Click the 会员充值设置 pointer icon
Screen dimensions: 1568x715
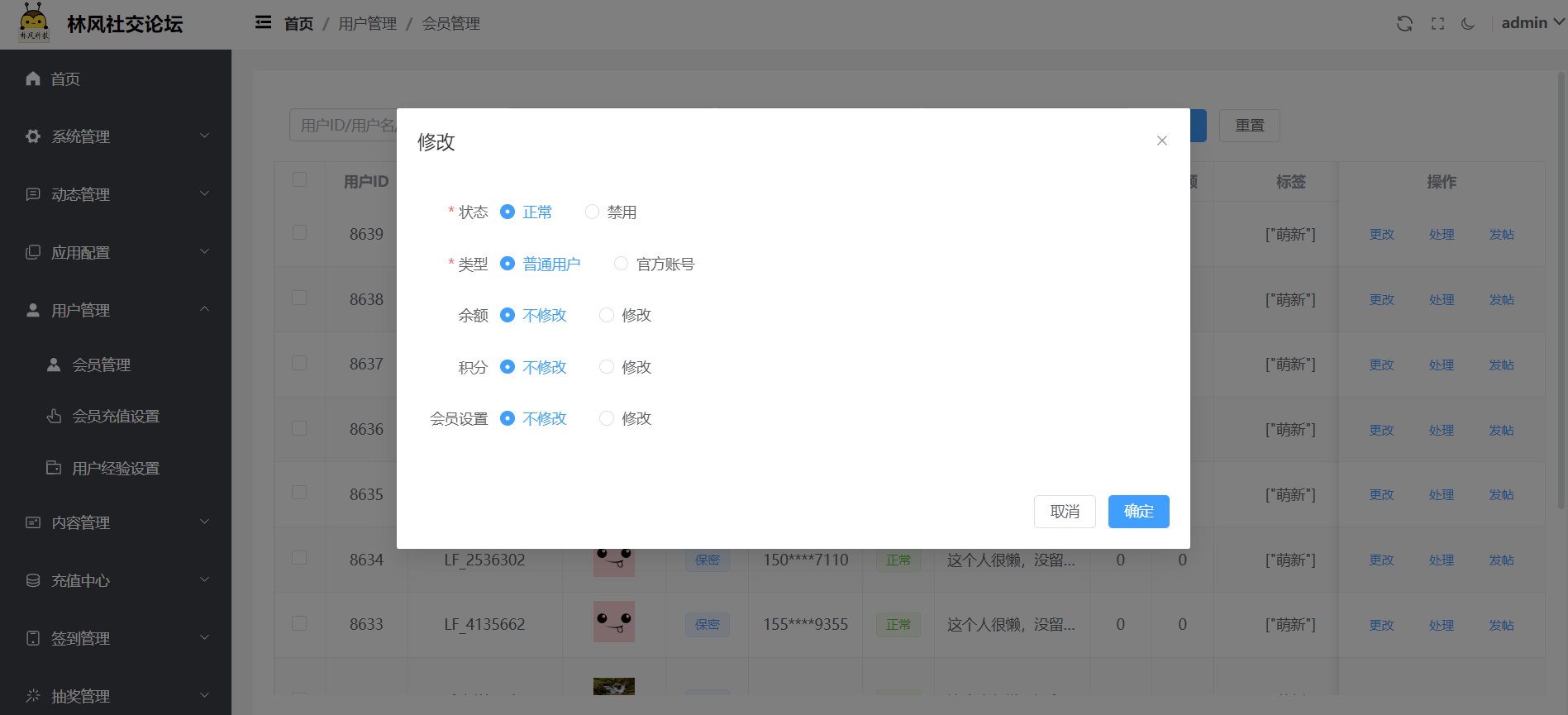pos(54,416)
